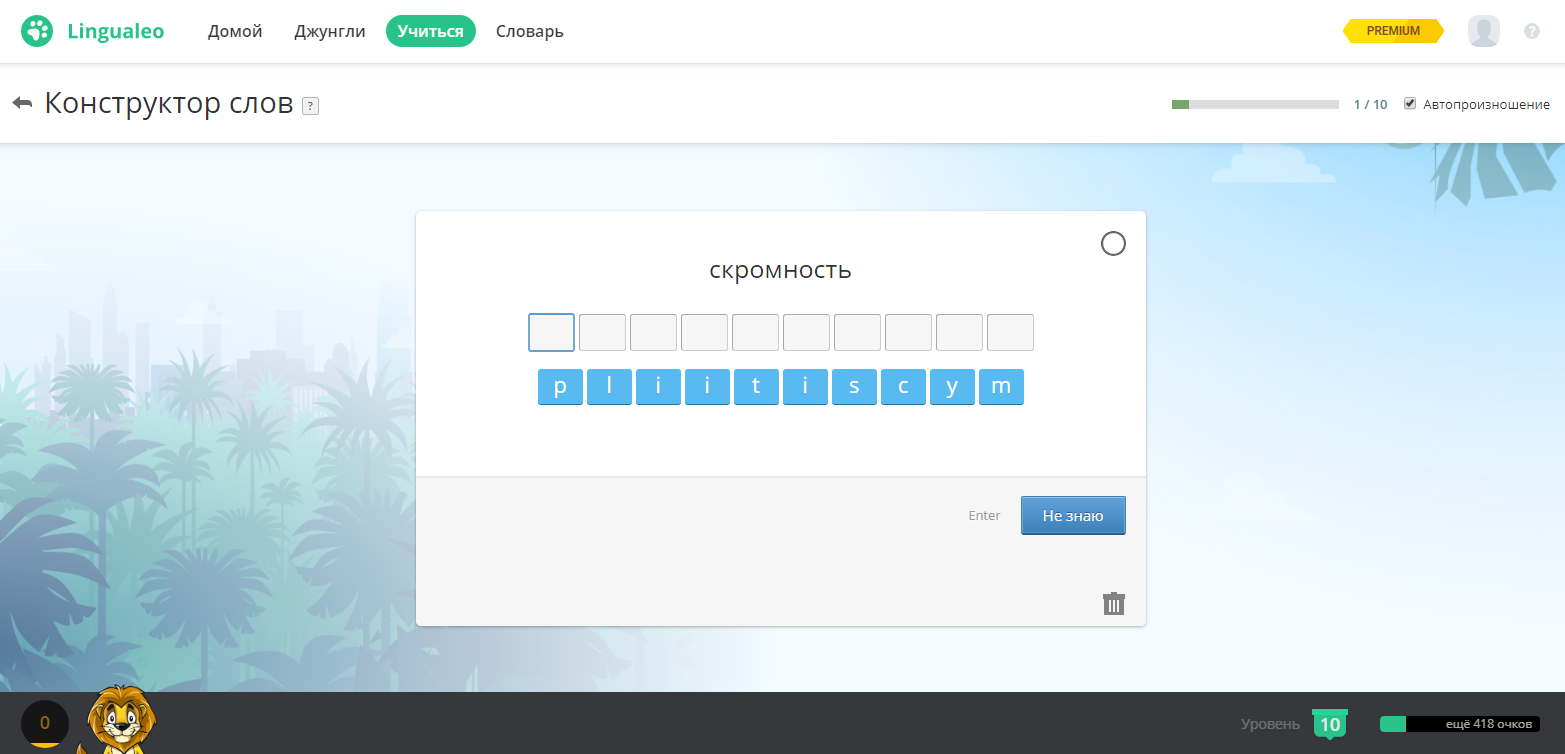Open the user profile avatar
This screenshot has height=754, width=1565.
point(1483,31)
